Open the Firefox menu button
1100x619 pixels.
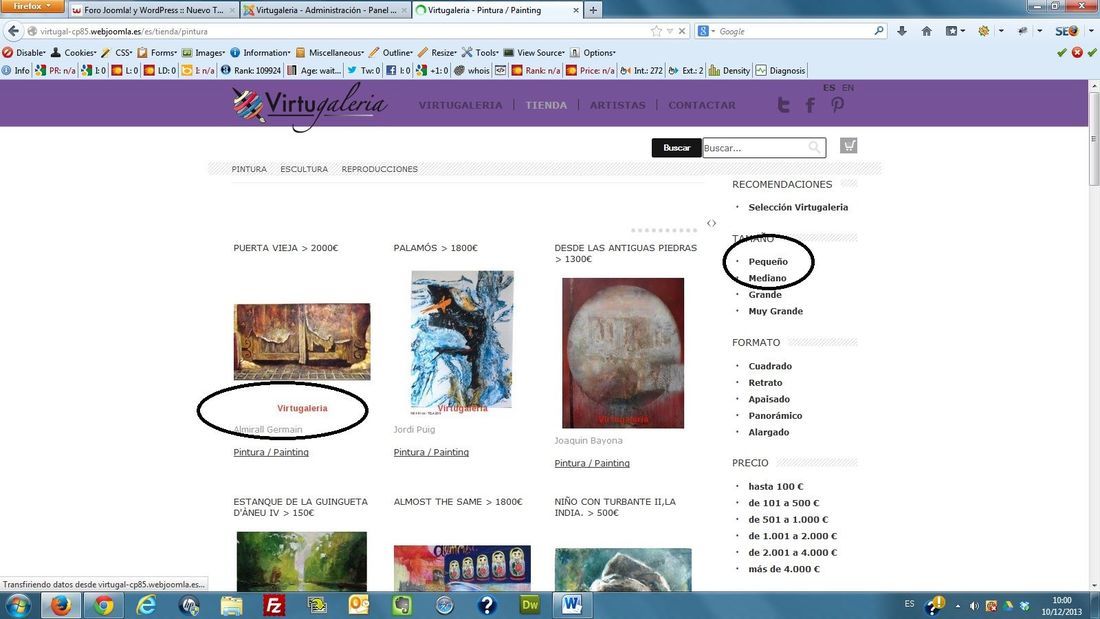click(32, 6)
